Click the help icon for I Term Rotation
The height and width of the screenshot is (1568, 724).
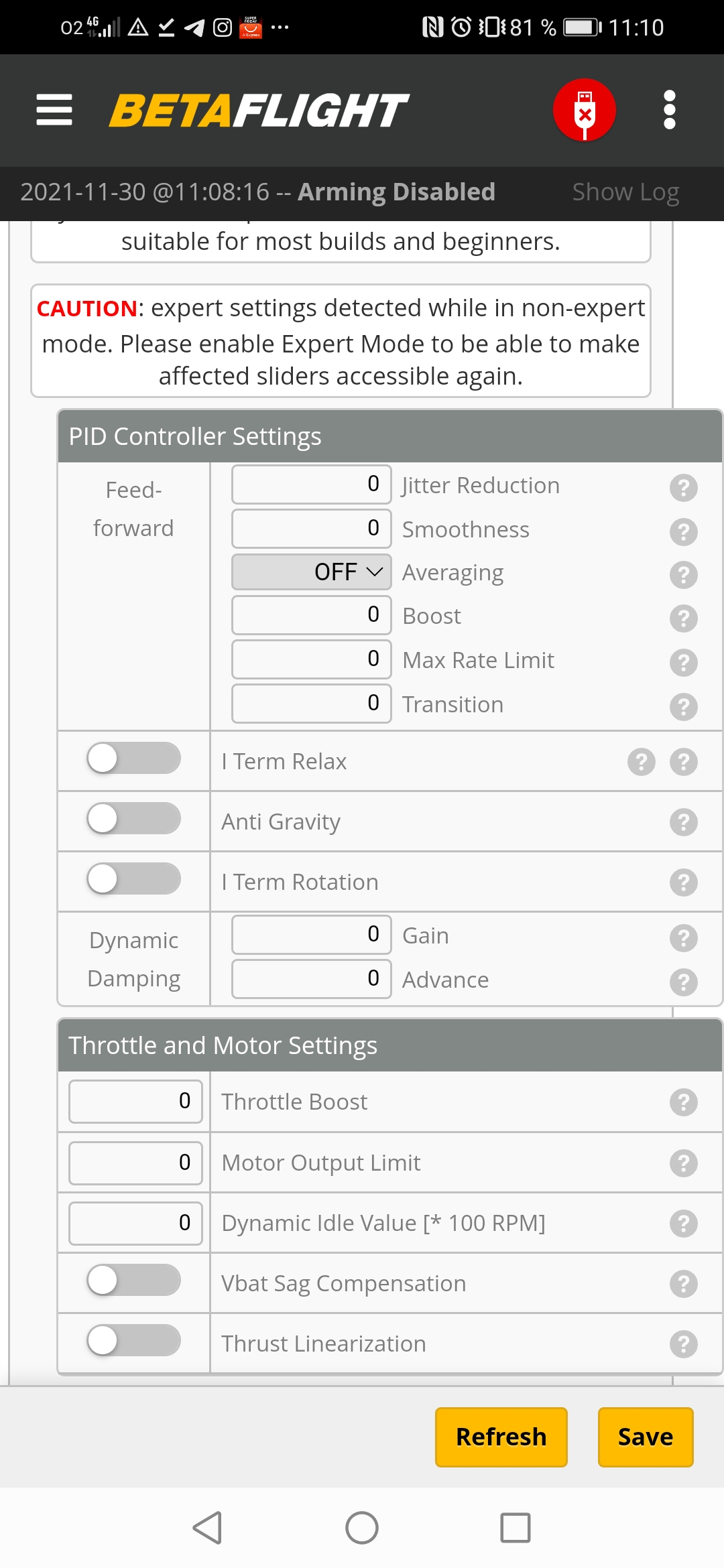click(x=682, y=882)
